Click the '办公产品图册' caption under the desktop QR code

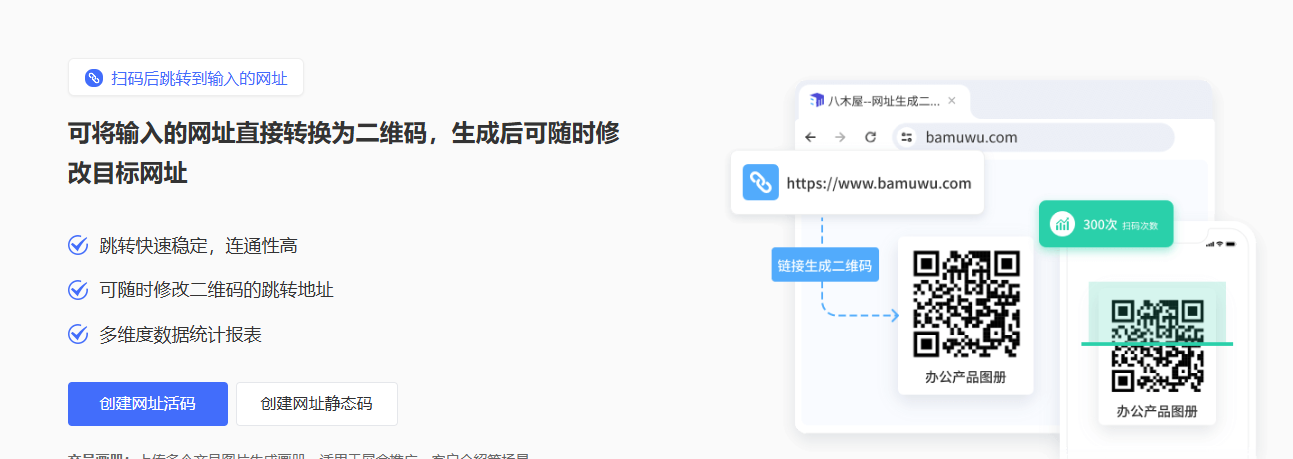tap(965, 377)
